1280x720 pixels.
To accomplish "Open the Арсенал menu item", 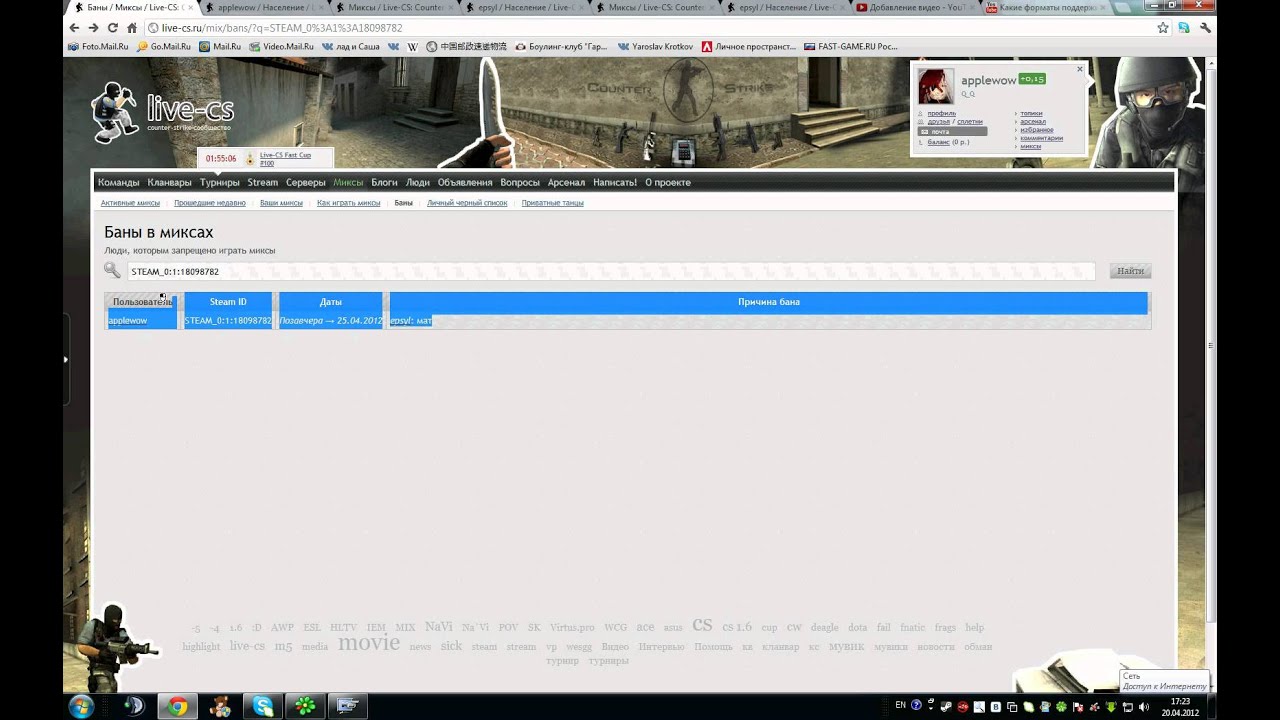I will 566,182.
